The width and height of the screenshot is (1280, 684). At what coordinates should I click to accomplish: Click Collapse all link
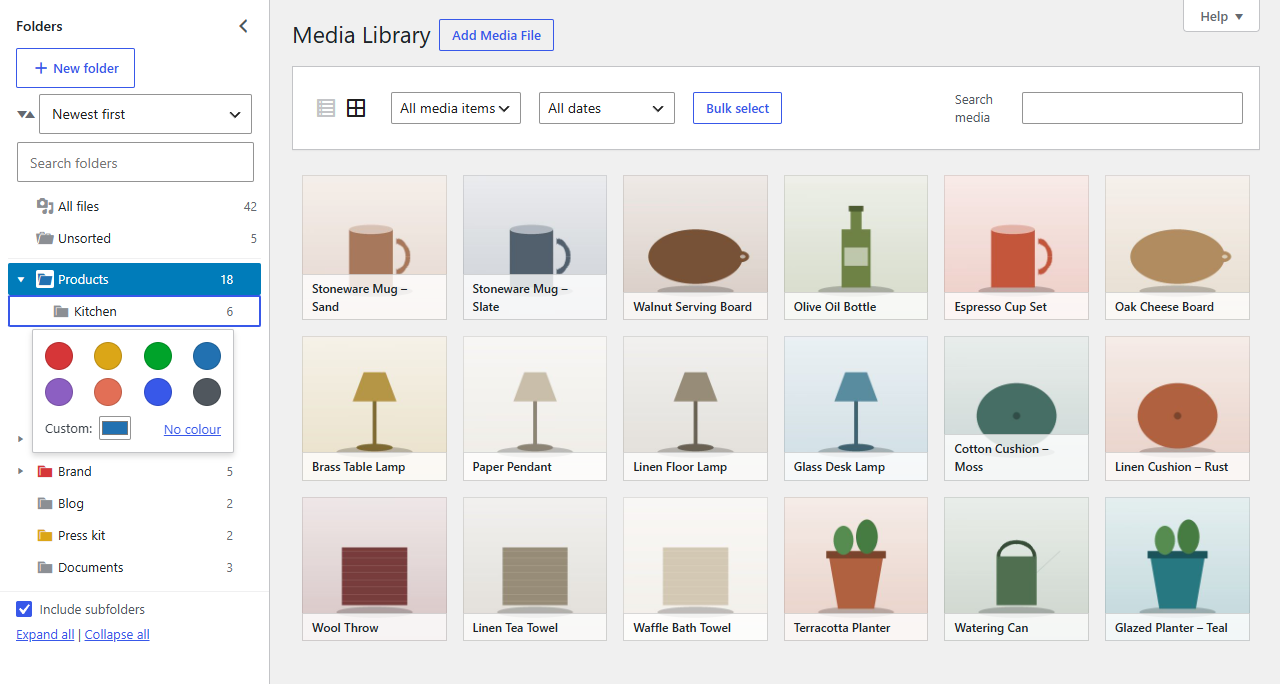tap(117, 634)
